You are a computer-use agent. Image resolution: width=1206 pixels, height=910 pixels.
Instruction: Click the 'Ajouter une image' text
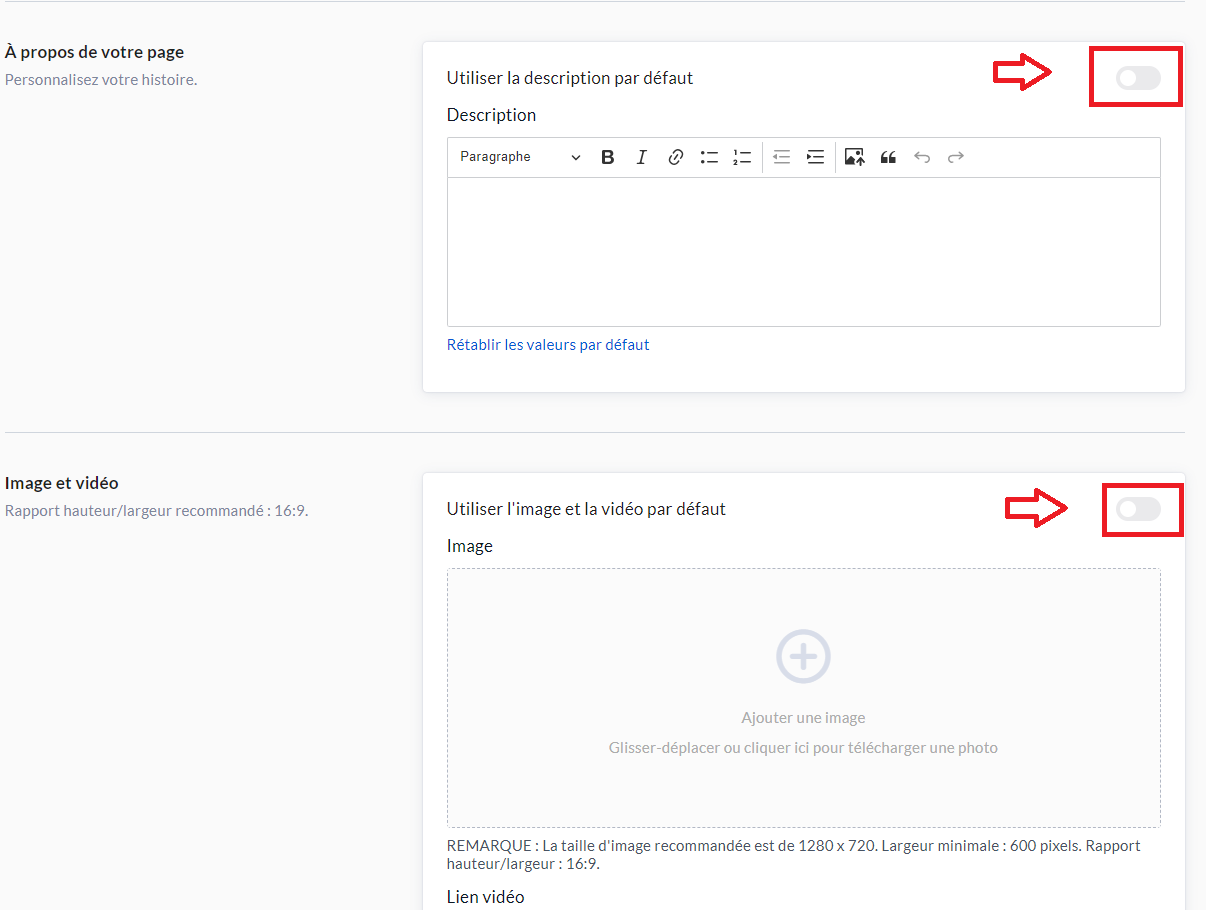pyautogui.click(x=803, y=718)
